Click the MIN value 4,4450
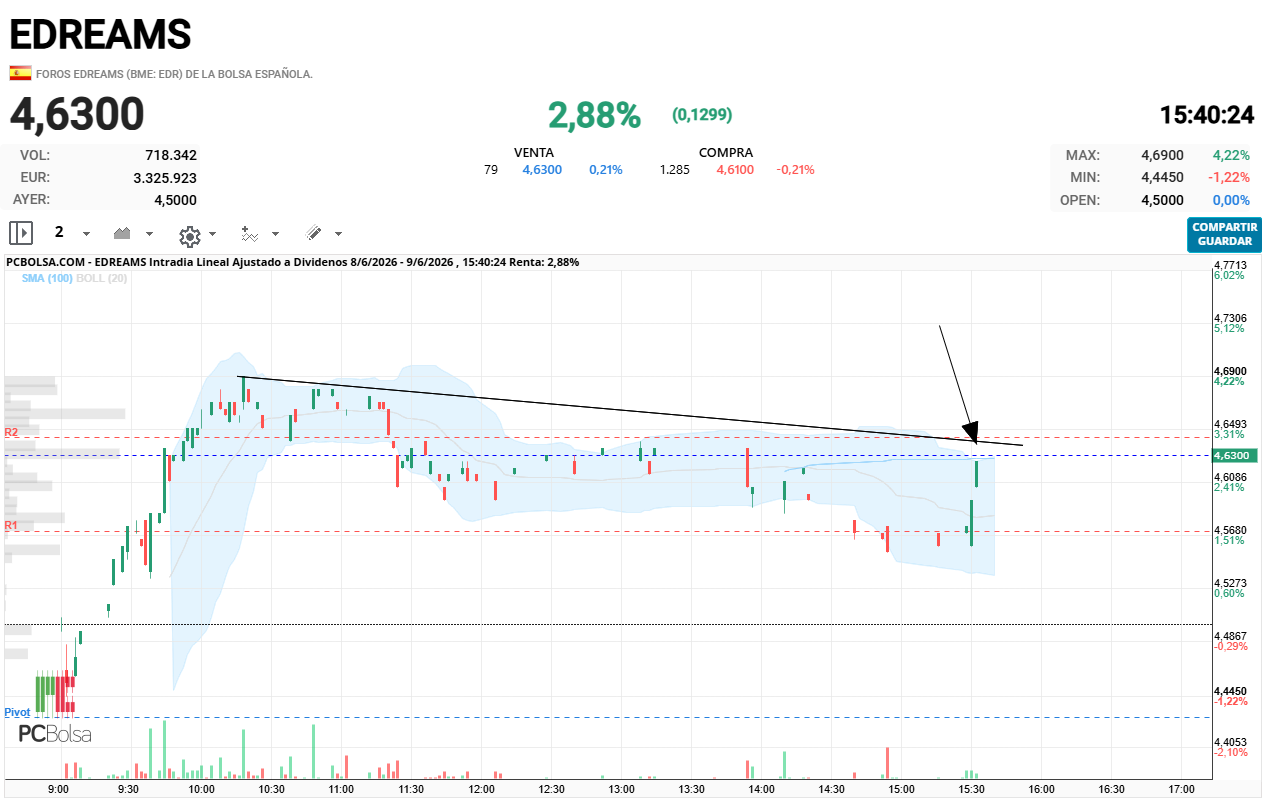Screen dimensions: 1262x798 [x=1162, y=177]
